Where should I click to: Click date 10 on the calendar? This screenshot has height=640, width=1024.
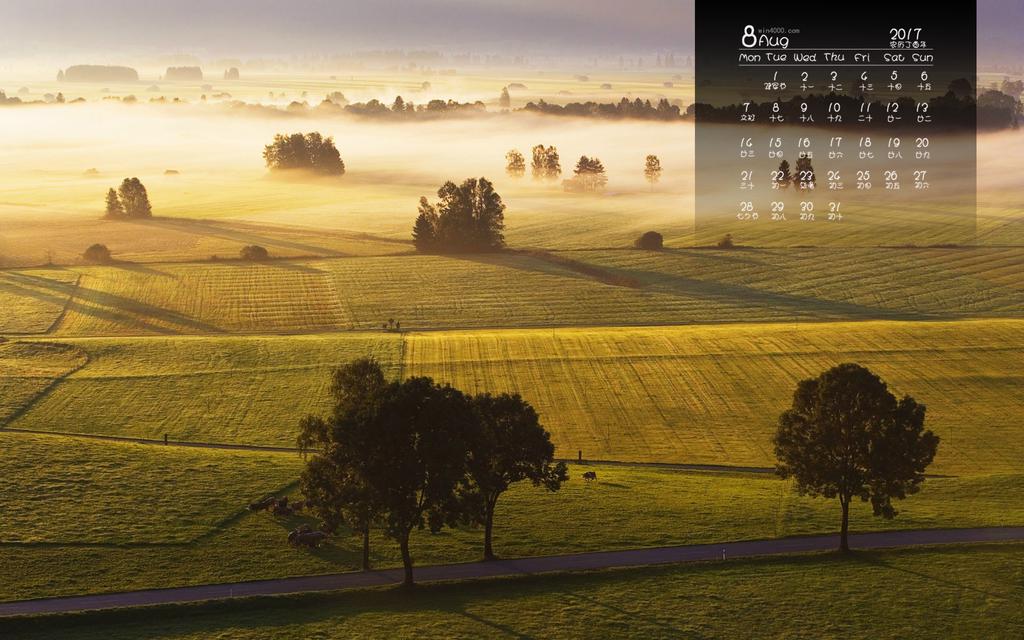click(834, 108)
